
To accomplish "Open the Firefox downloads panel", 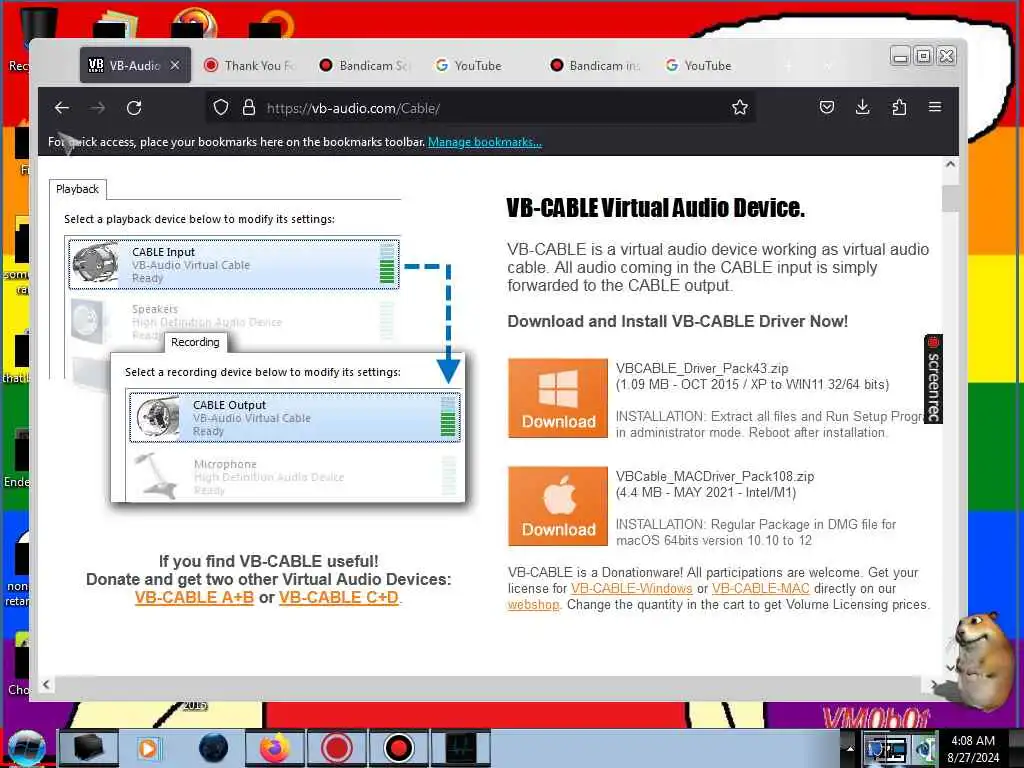I will (863, 107).
